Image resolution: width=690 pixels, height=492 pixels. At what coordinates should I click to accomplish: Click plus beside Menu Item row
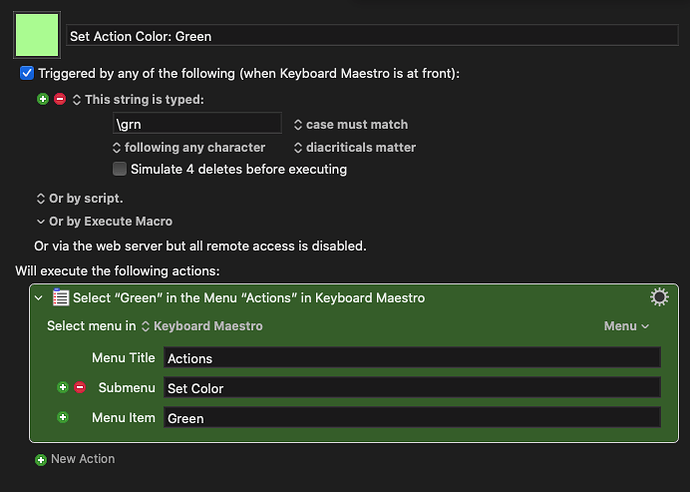pos(63,417)
